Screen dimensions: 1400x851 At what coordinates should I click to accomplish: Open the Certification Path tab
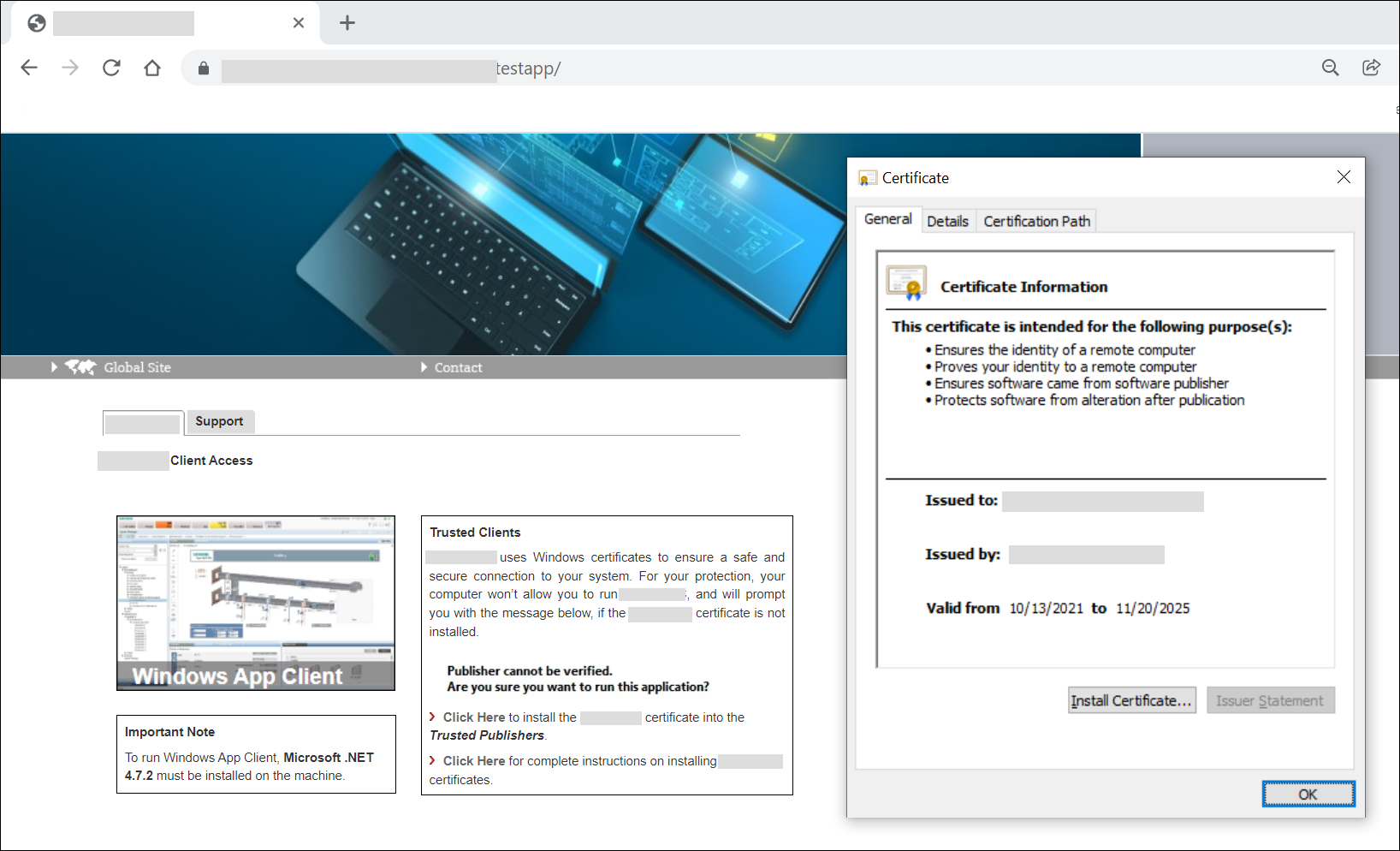click(x=1036, y=221)
